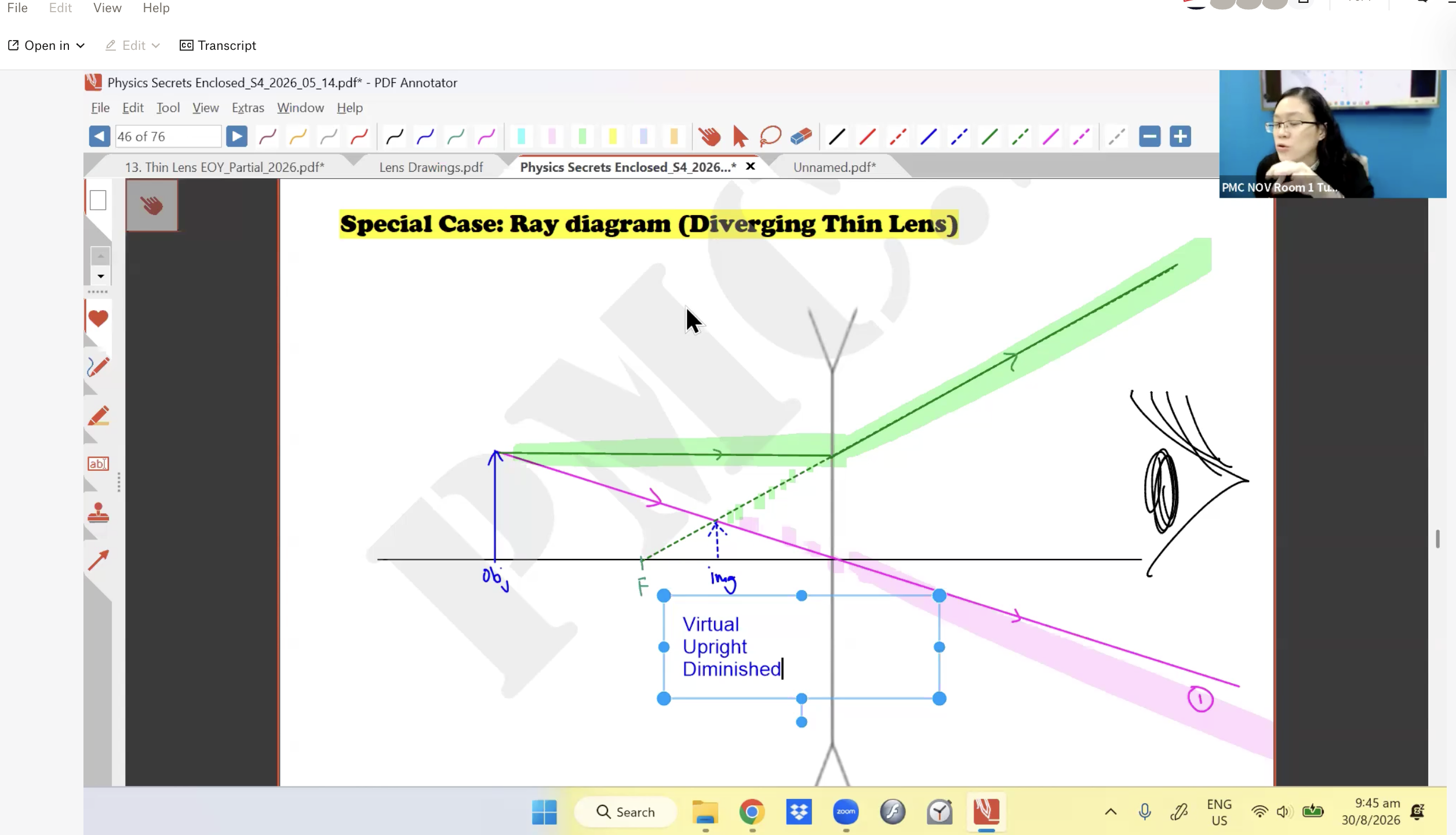
Task: Select the Marker tool in left sidebar
Action: [x=98, y=416]
